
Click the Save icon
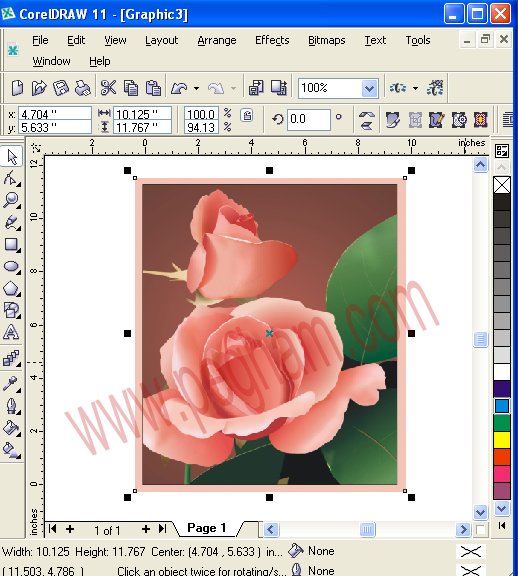(61, 88)
